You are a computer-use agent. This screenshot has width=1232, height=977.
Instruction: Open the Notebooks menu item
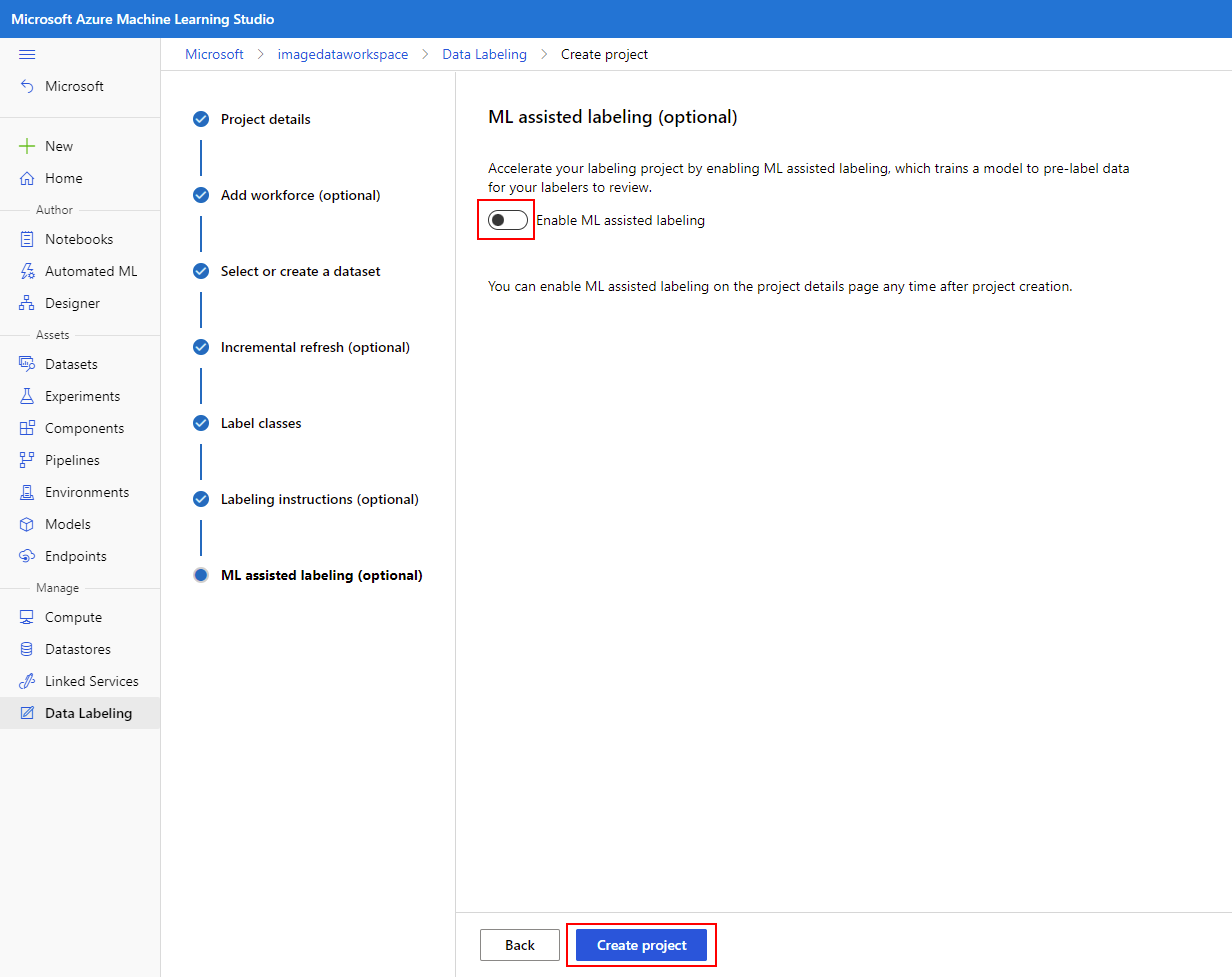[80, 239]
